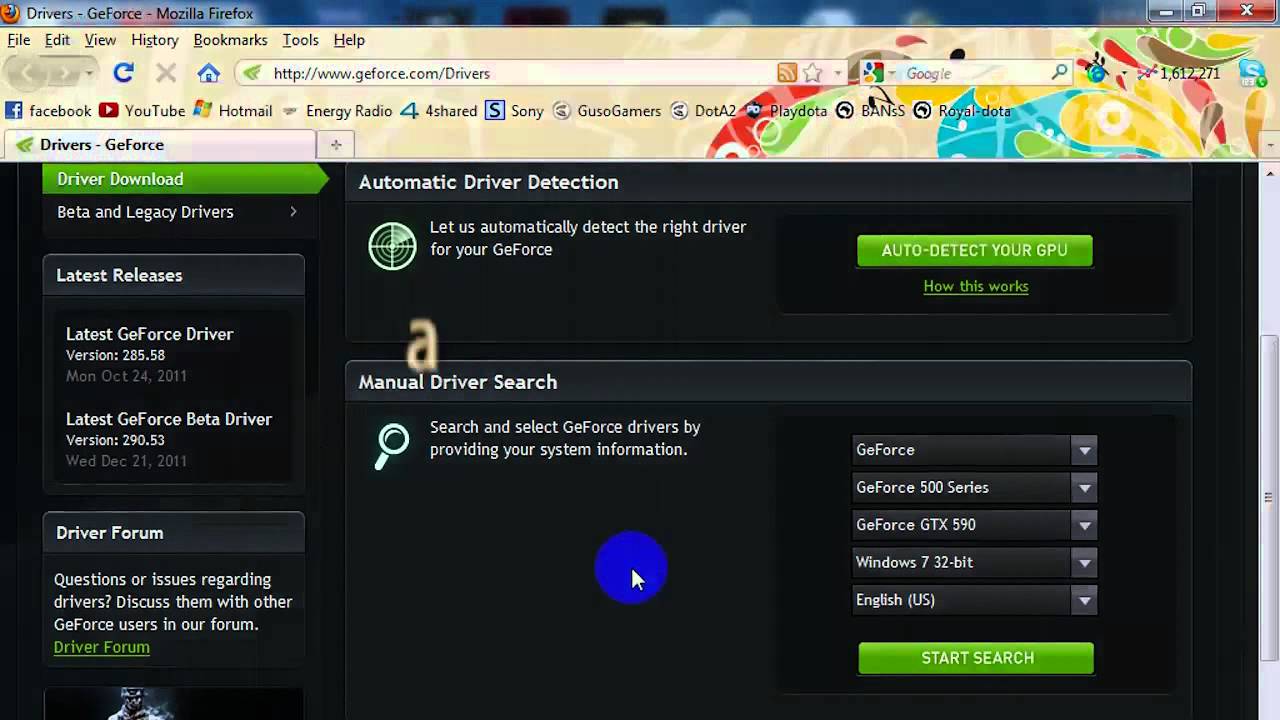Open the Tools menu
This screenshot has height=720, width=1280.
point(300,40)
